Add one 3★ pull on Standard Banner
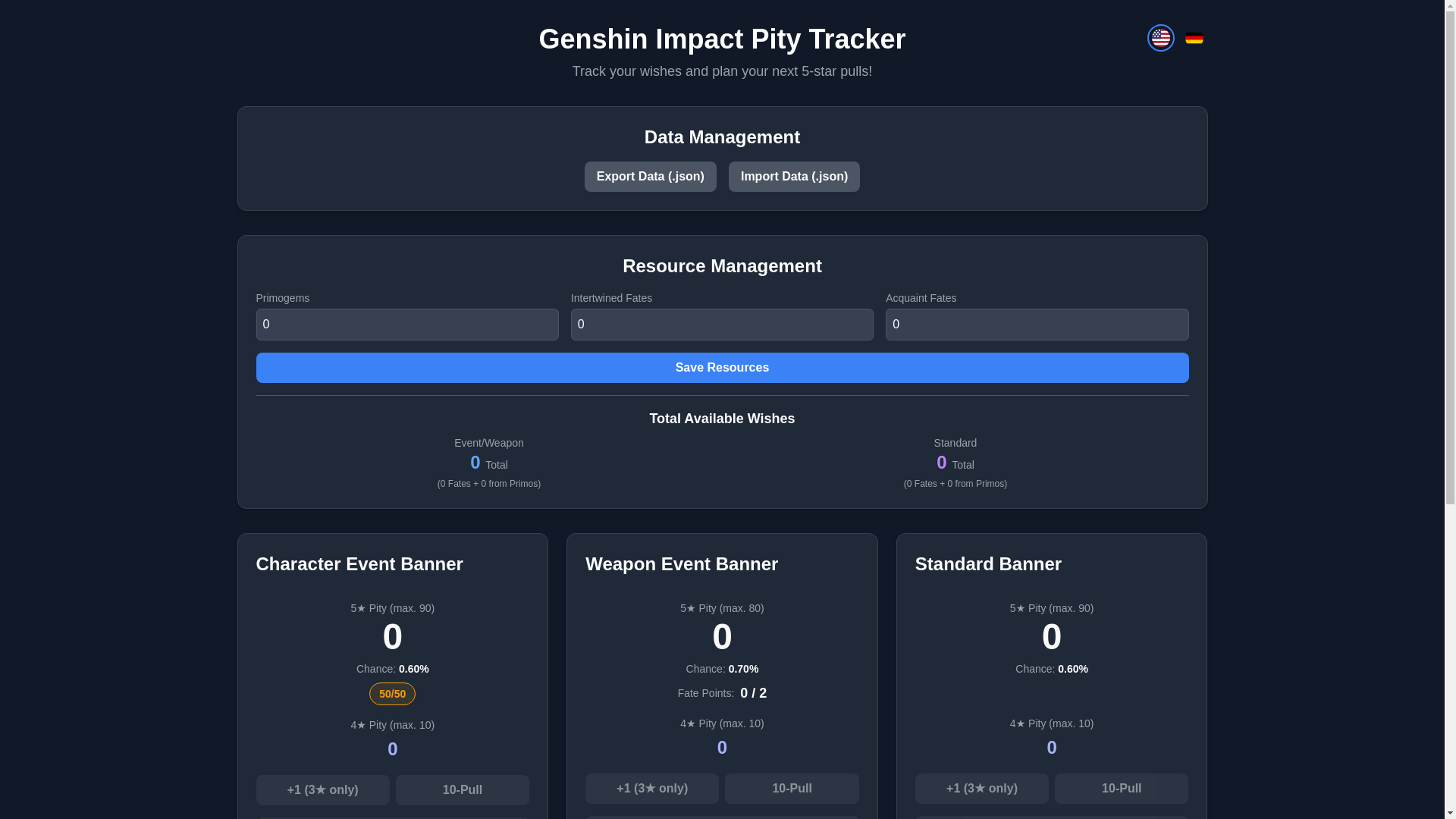1456x819 pixels. click(x=982, y=789)
